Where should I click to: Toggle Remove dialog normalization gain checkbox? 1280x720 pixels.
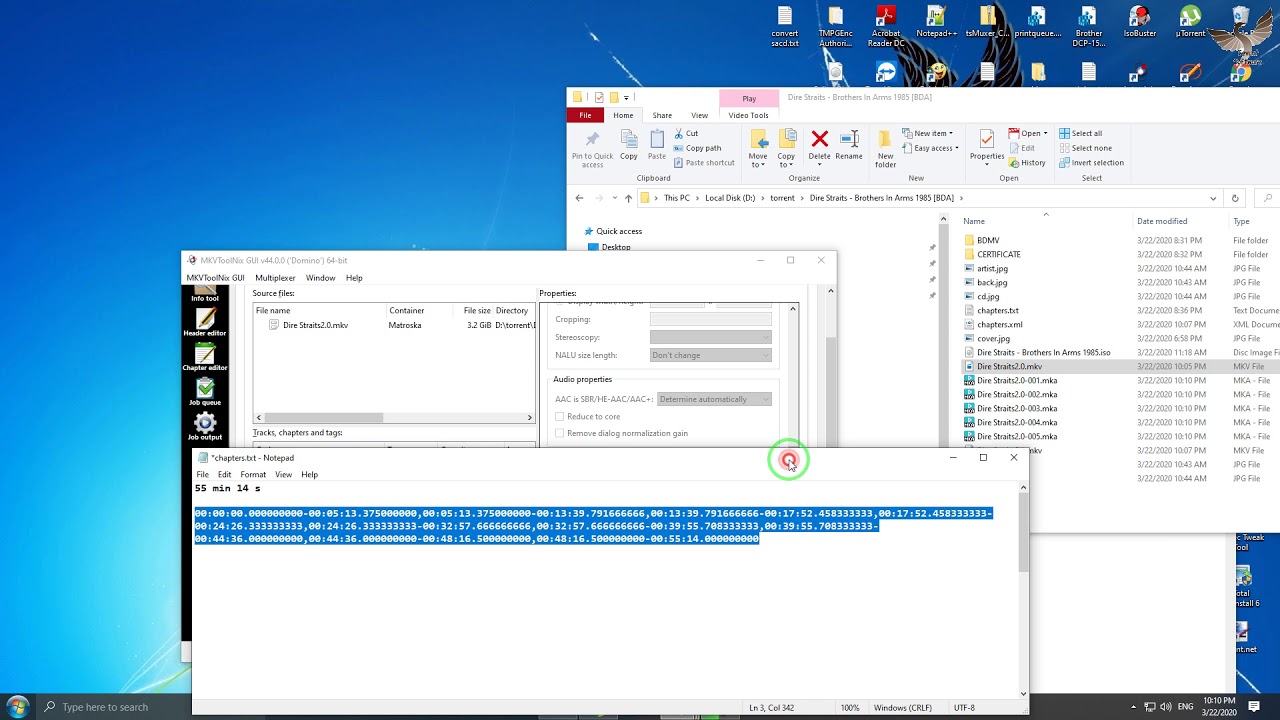coord(560,433)
